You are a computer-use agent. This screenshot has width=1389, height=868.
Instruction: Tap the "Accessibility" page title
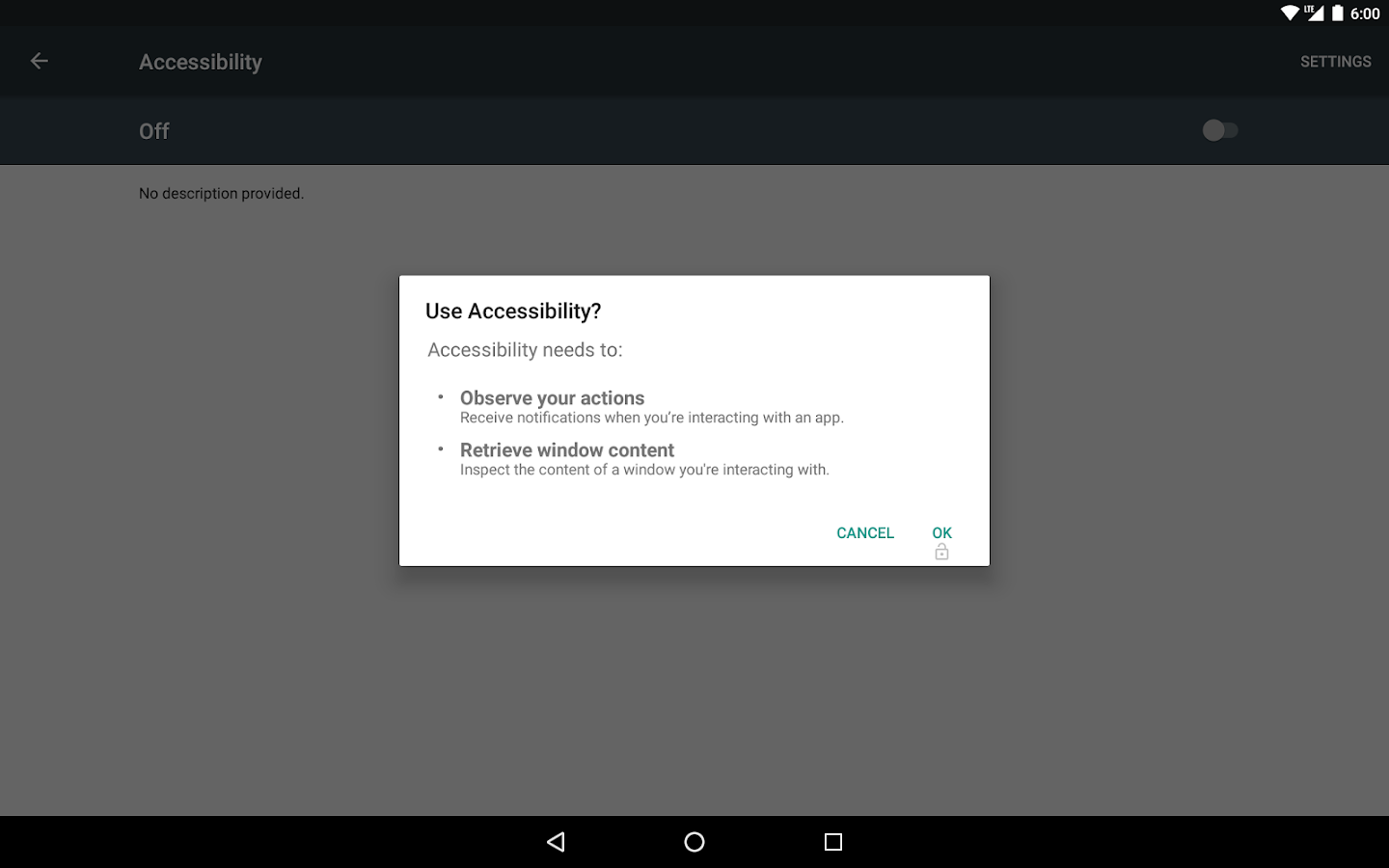coord(201,62)
